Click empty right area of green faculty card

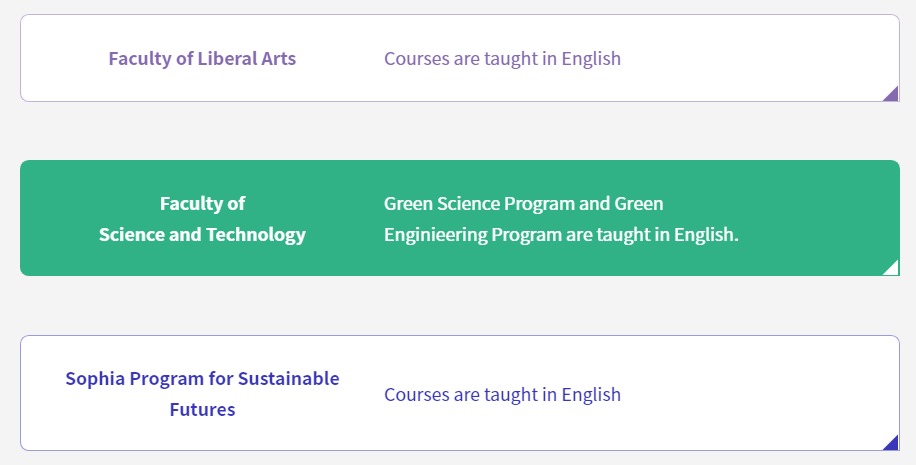point(818,218)
